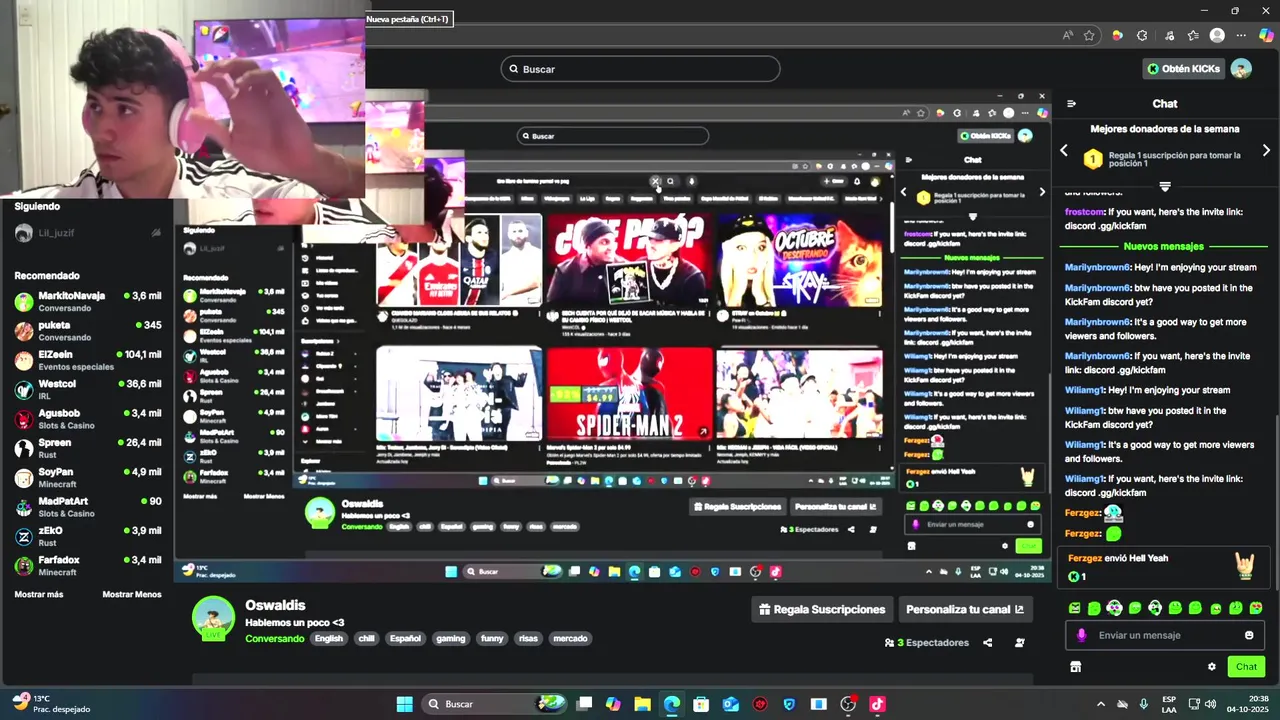Open Task View on taskbar
Screen dimensions: 1280x720
point(584,704)
